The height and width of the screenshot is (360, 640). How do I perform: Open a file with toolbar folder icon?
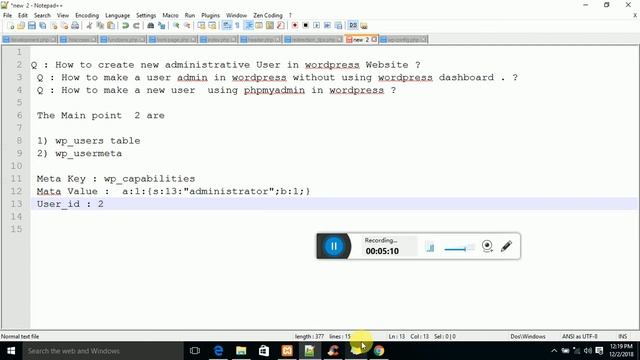[x=21, y=26]
